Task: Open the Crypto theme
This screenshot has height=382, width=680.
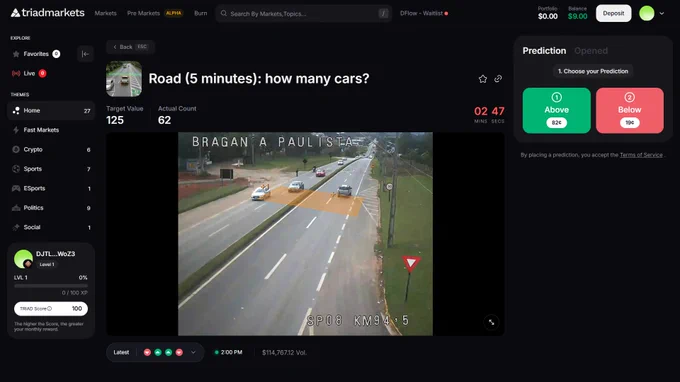Action: (x=51, y=150)
